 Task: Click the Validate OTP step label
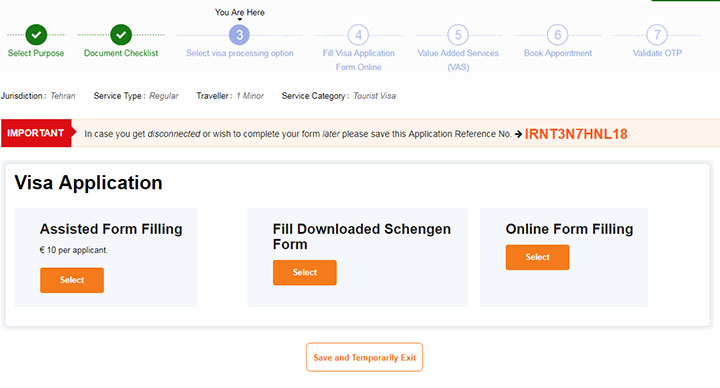click(657, 53)
